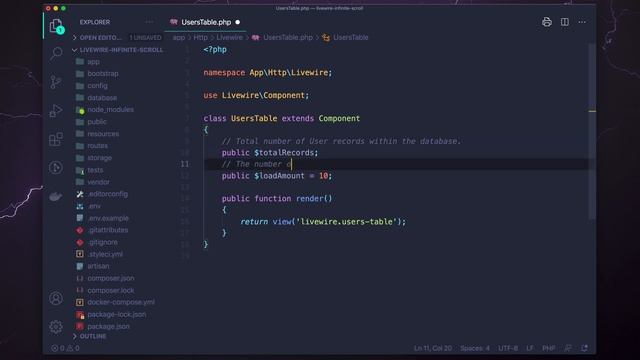Image resolution: width=640 pixels, height=360 pixels.
Task: Expand the public folder
Action: [97, 122]
